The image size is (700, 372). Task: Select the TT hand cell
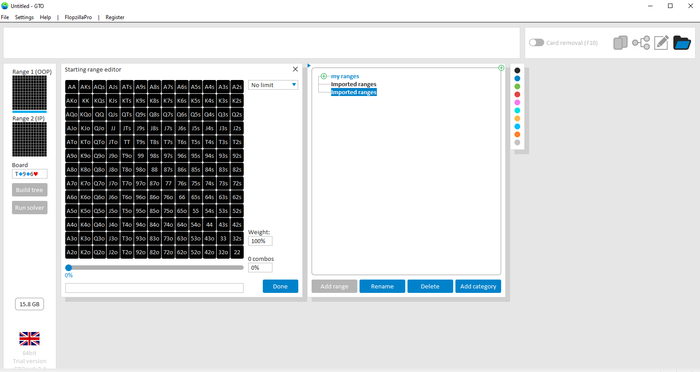coord(127,142)
